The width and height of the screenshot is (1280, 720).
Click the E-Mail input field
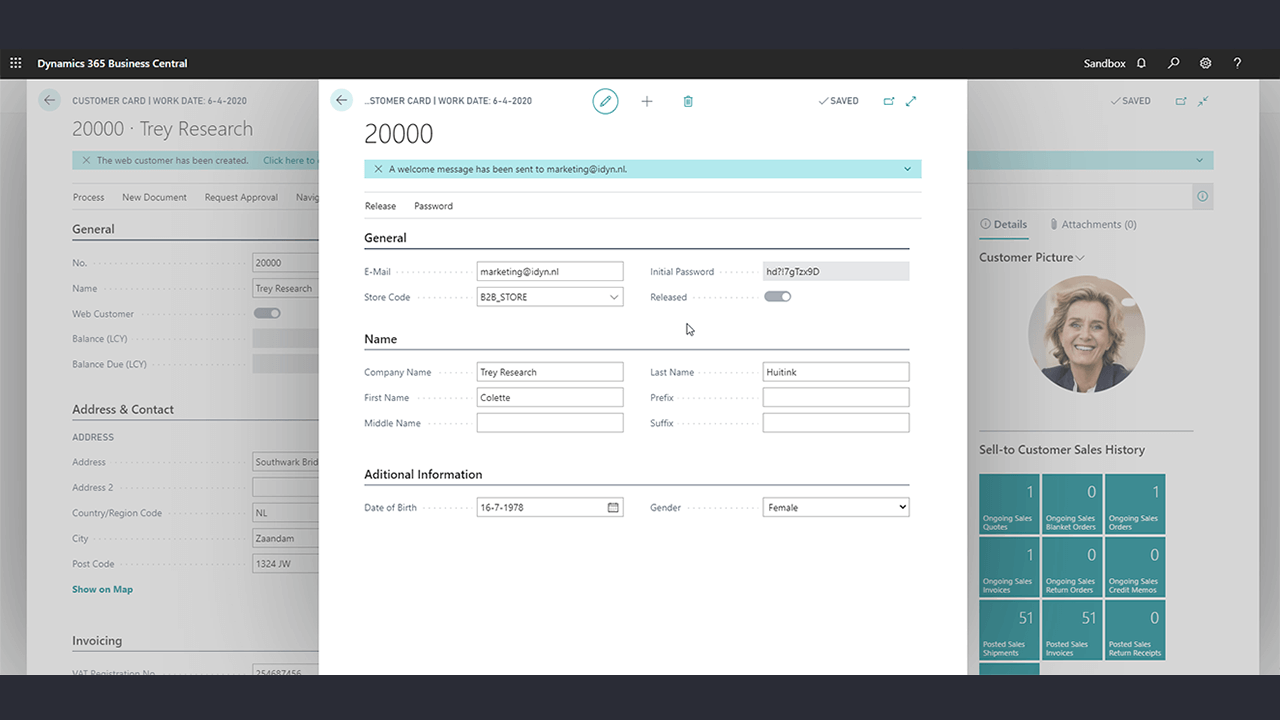(x=550, y=271)
